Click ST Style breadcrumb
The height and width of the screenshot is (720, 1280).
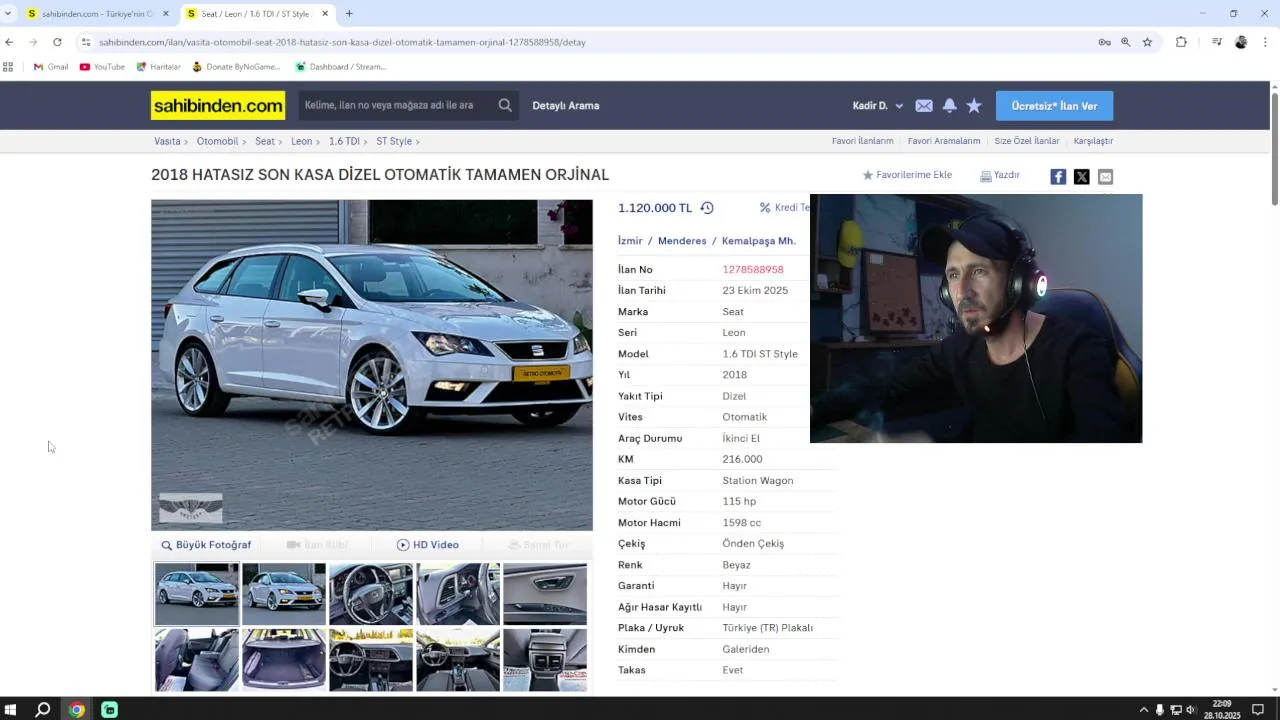pos(394,142)
